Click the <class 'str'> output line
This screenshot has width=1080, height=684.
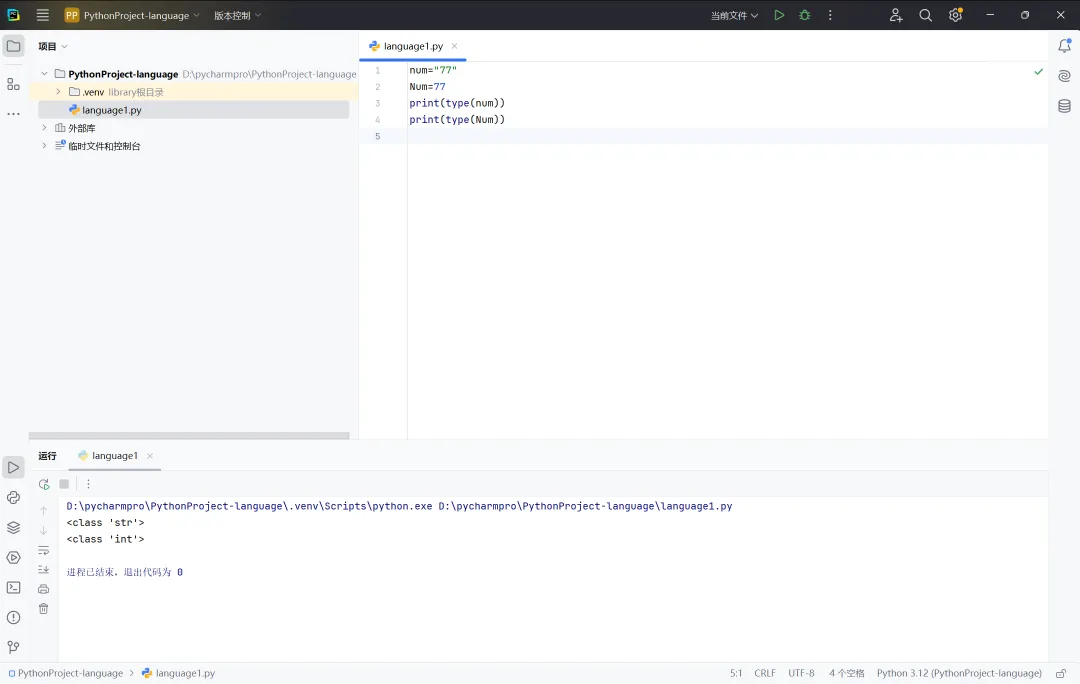[105, 522]
